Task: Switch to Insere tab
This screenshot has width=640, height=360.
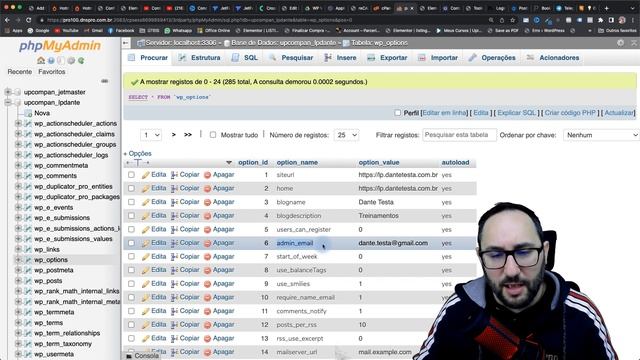Action: click(340, 58)
